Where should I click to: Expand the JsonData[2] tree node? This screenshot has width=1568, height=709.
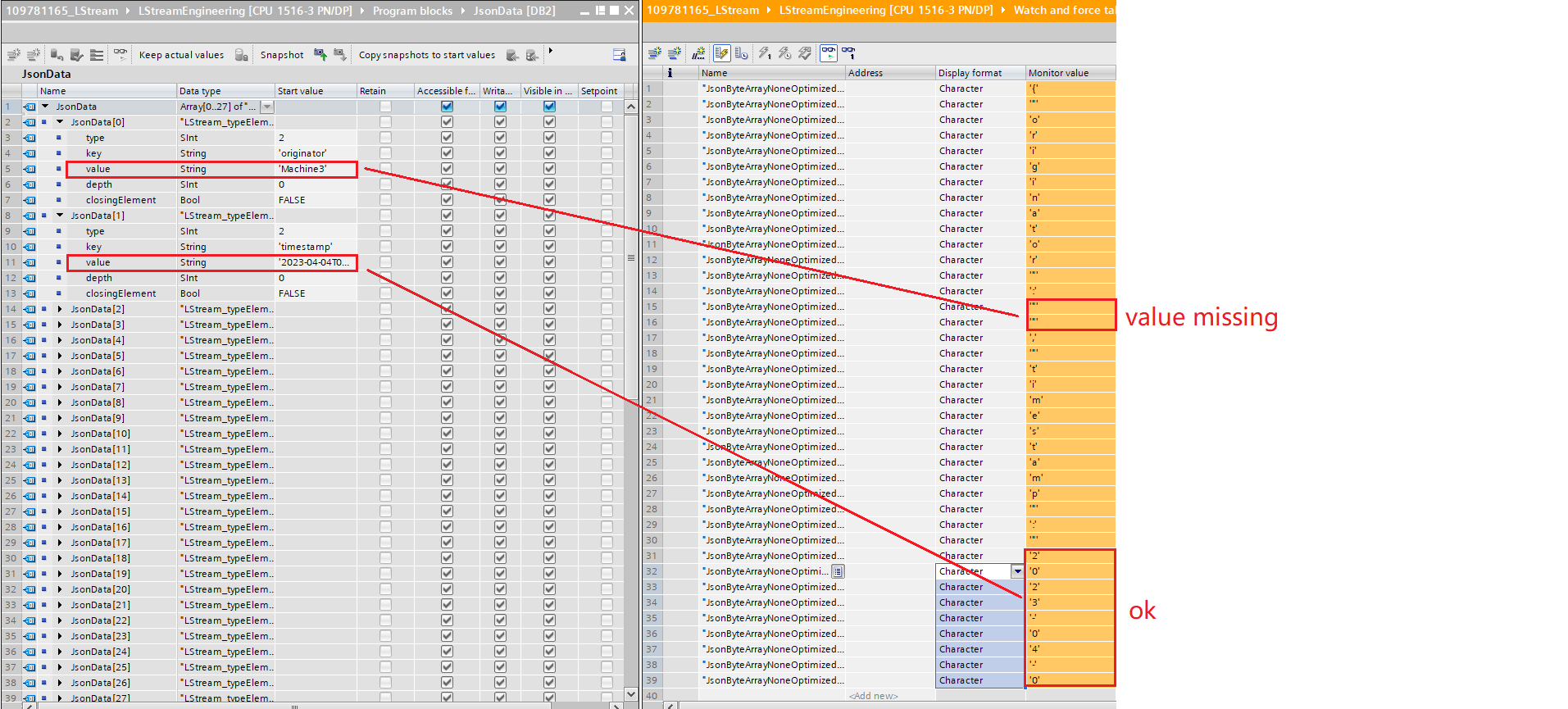(60, 309)
